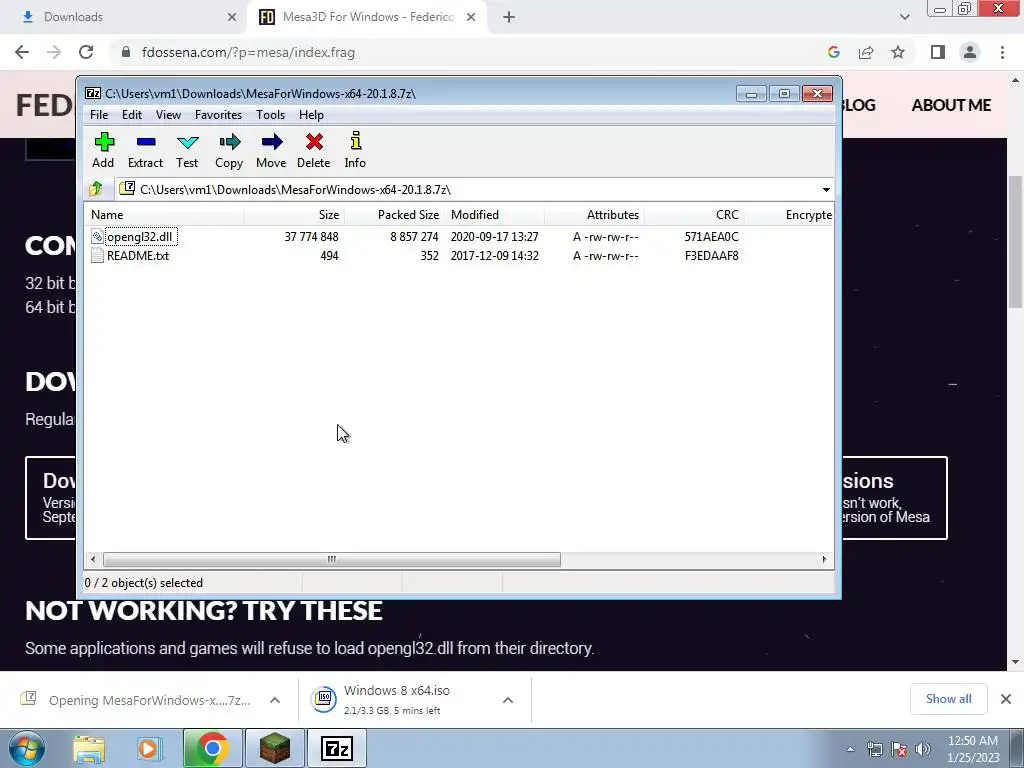Open the Chrome profile avatar
The image size is (1024, 768).
970,52
